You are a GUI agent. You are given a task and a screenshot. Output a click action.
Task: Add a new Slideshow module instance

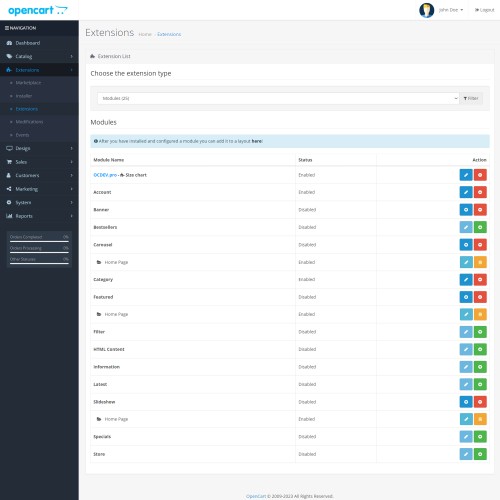pyautogui.click(x=466, y=402)
